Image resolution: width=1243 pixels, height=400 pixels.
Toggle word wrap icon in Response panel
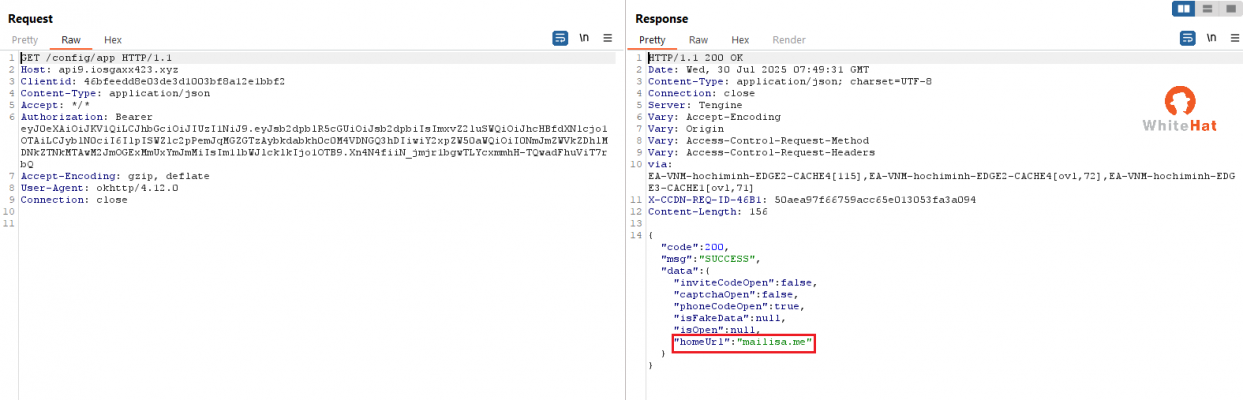(x=1187, y=38)
